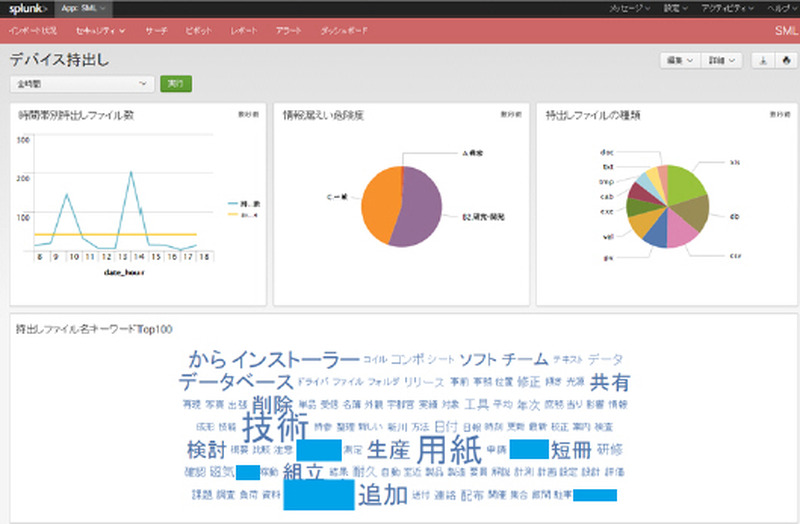This screenshot has width=800, height=524.
Task: Click the print dashboard icon
Action: click(785, 60)
